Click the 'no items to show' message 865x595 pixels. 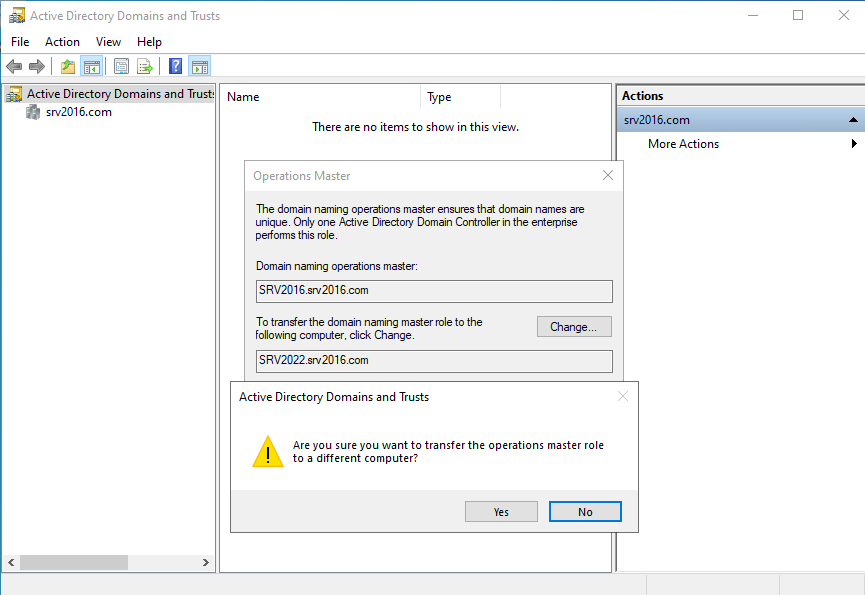pyautogui.click(x=415, y=127)
